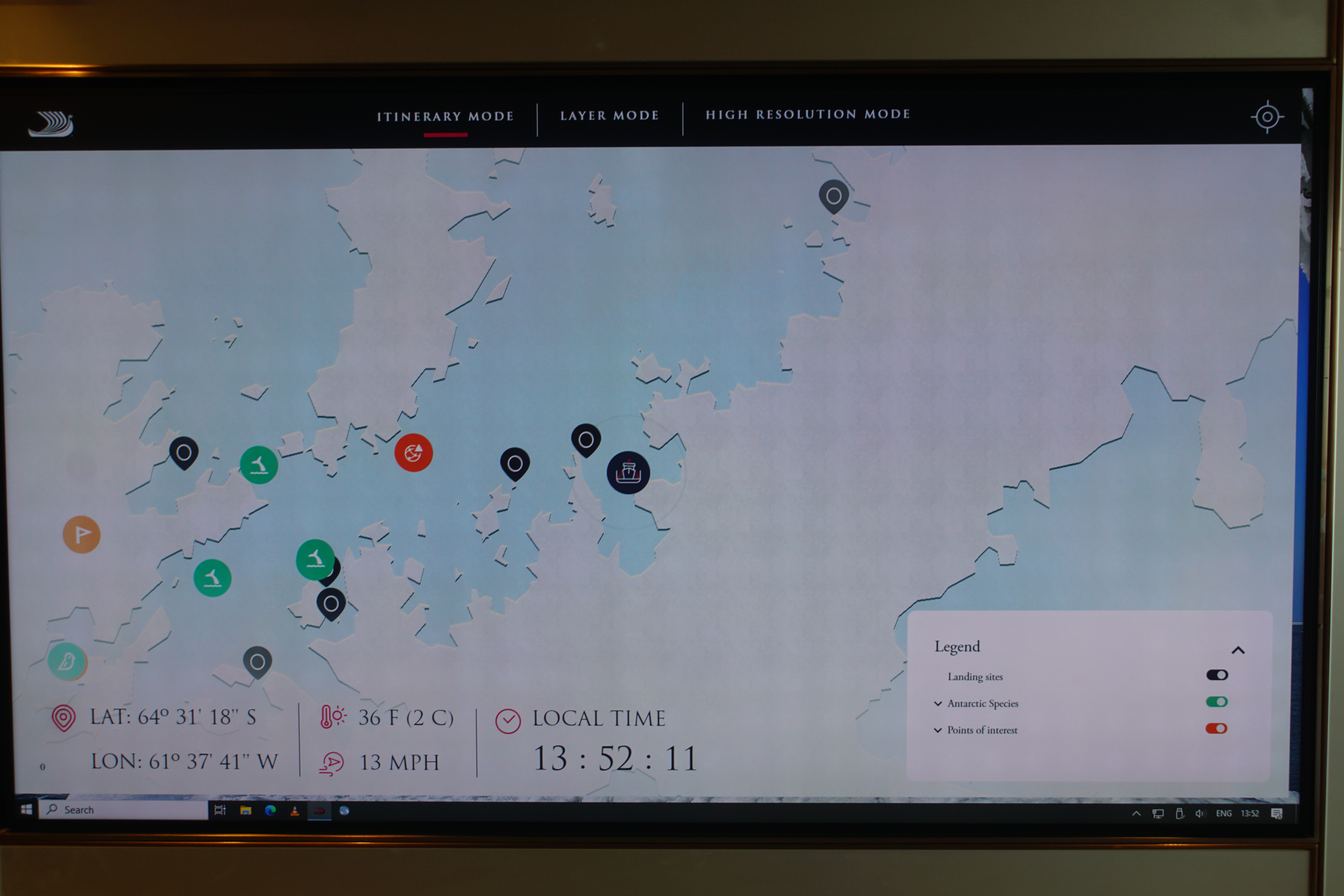Click the teal bird species marker

click(67, 661)
